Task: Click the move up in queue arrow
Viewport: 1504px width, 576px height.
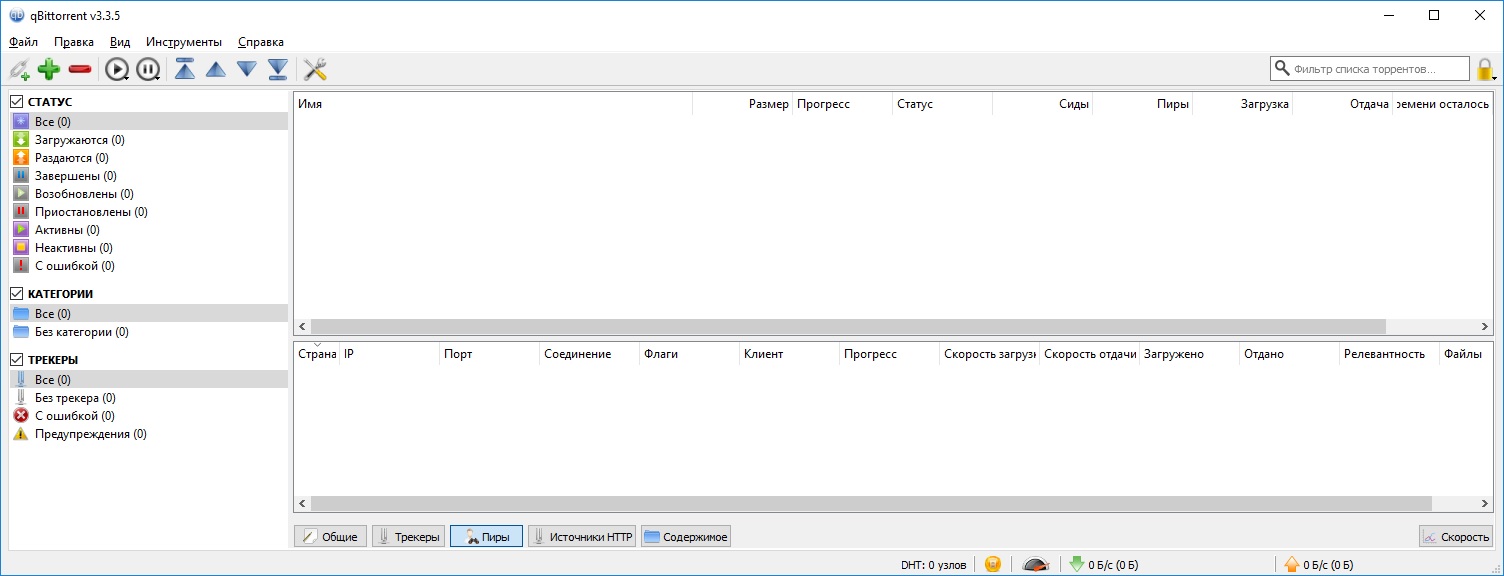Action: pos(216,69)
